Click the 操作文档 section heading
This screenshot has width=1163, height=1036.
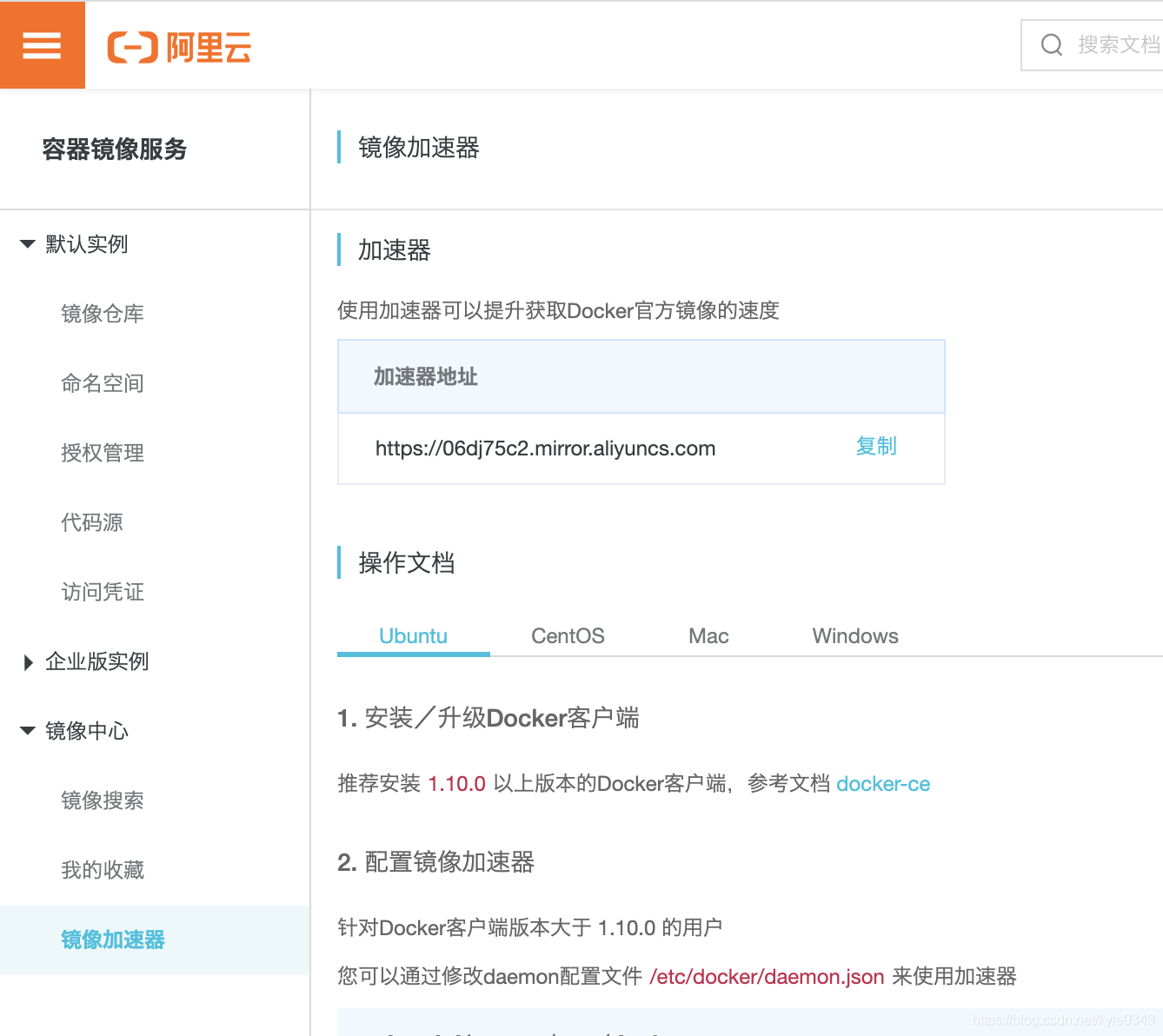407,563
